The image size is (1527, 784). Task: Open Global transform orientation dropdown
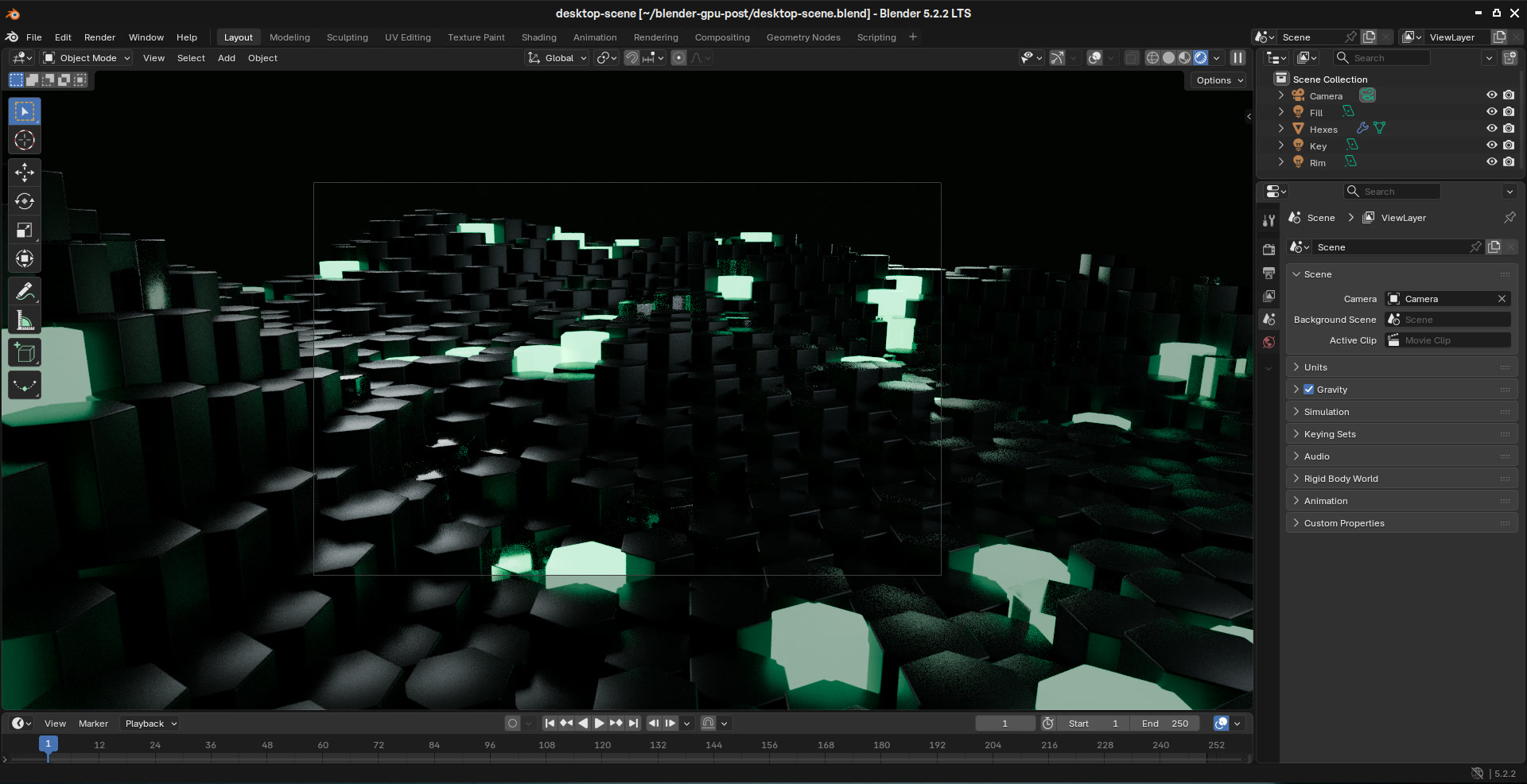click(558, 58)
